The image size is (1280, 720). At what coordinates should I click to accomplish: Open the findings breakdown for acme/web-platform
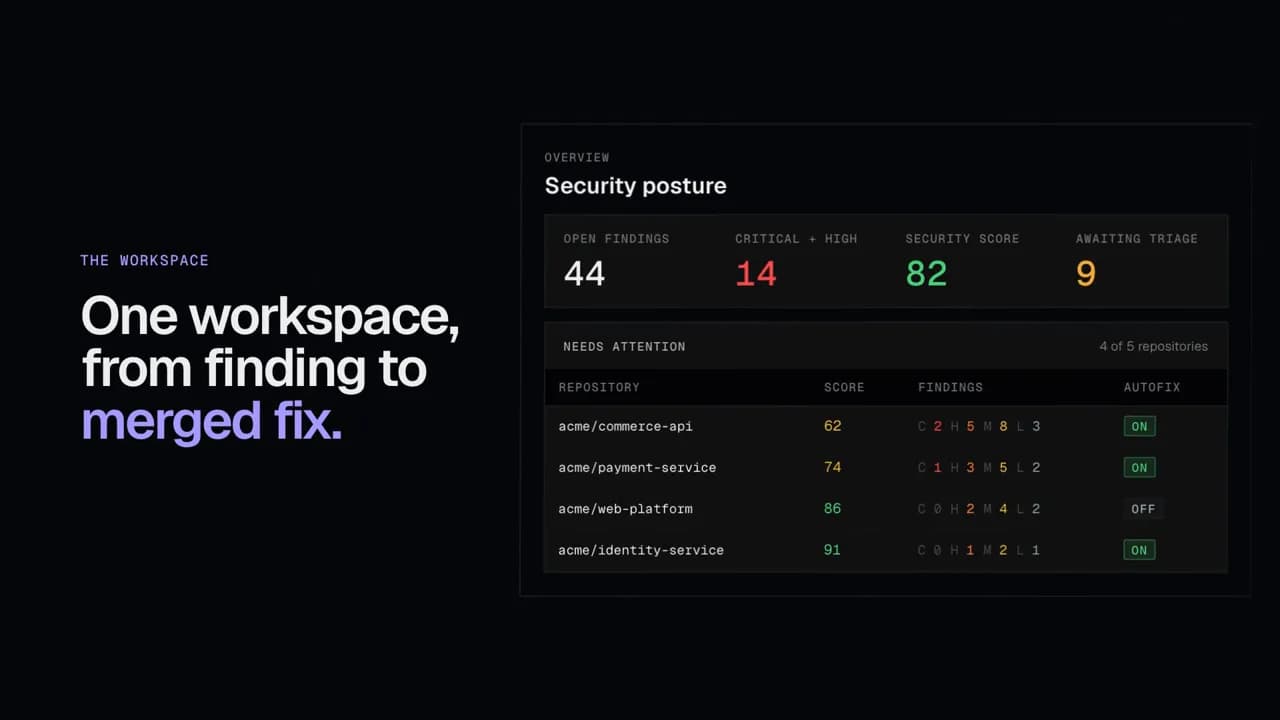coord(979,509)
